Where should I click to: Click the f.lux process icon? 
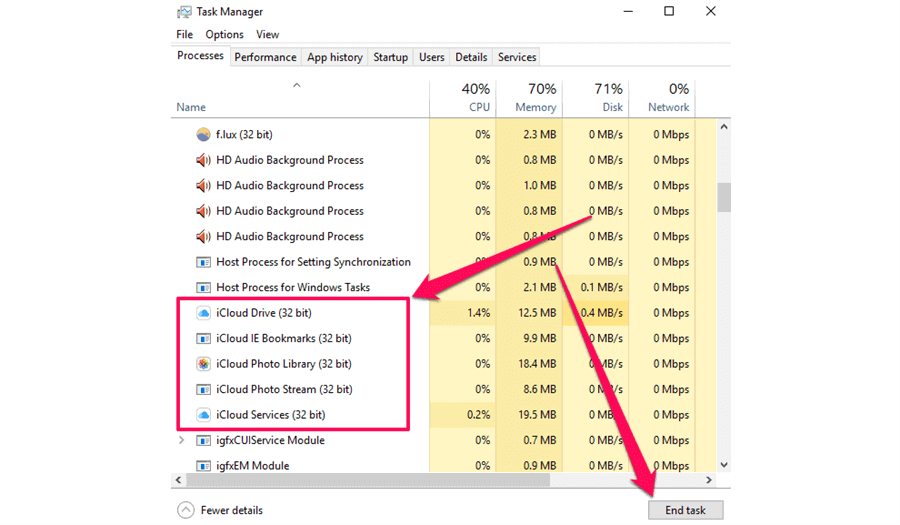(204, 134)
